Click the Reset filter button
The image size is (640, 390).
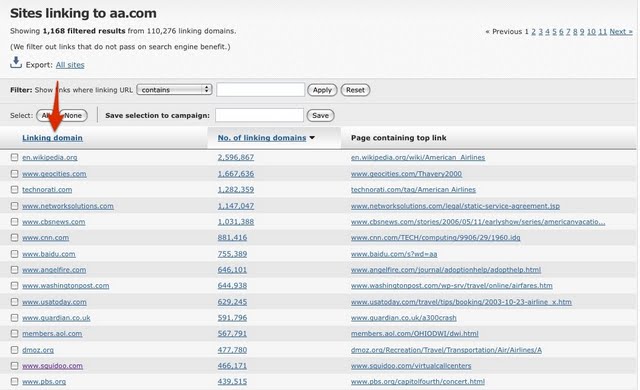pos(355,90)
